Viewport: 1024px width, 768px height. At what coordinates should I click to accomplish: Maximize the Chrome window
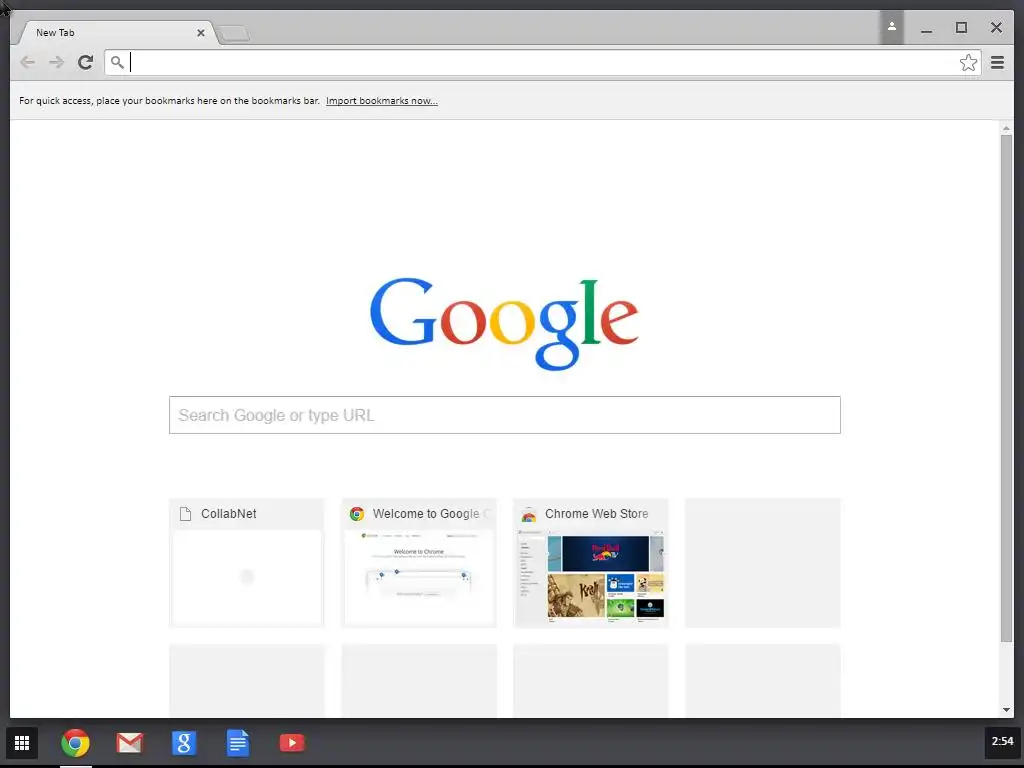click(x=961, y=27)
